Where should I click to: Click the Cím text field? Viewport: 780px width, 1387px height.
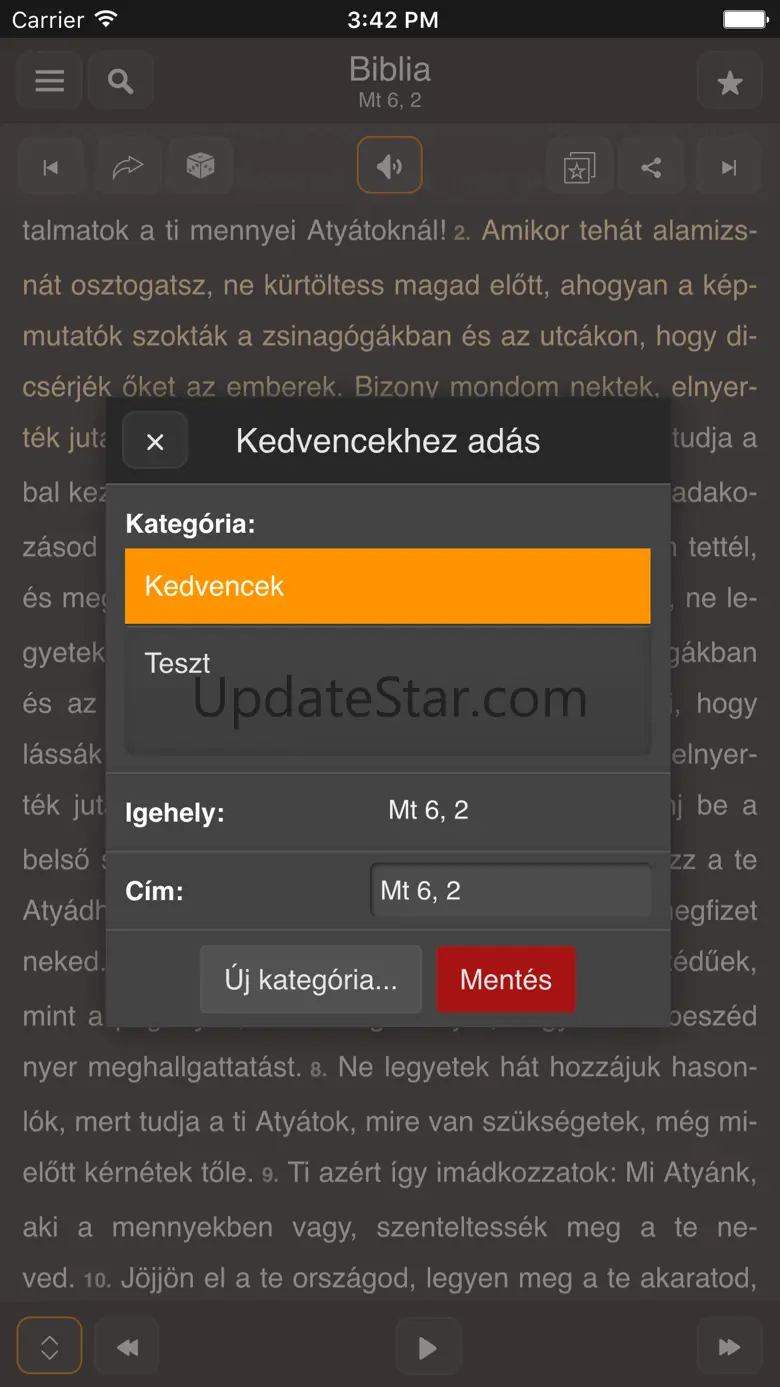[511, 890]
